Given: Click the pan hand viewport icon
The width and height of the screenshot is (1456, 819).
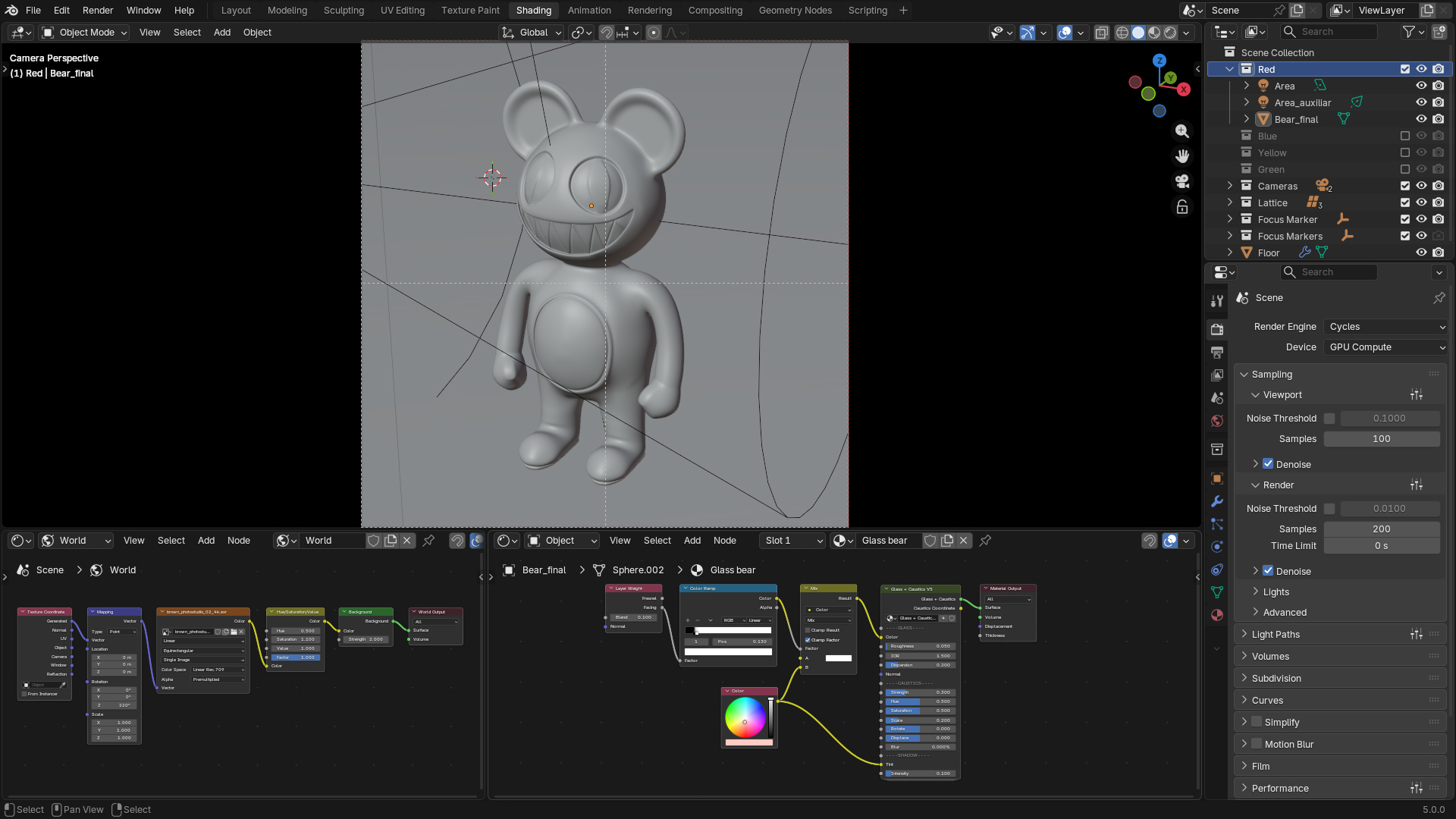Looking at the screenshot, I should (1181, 156).
